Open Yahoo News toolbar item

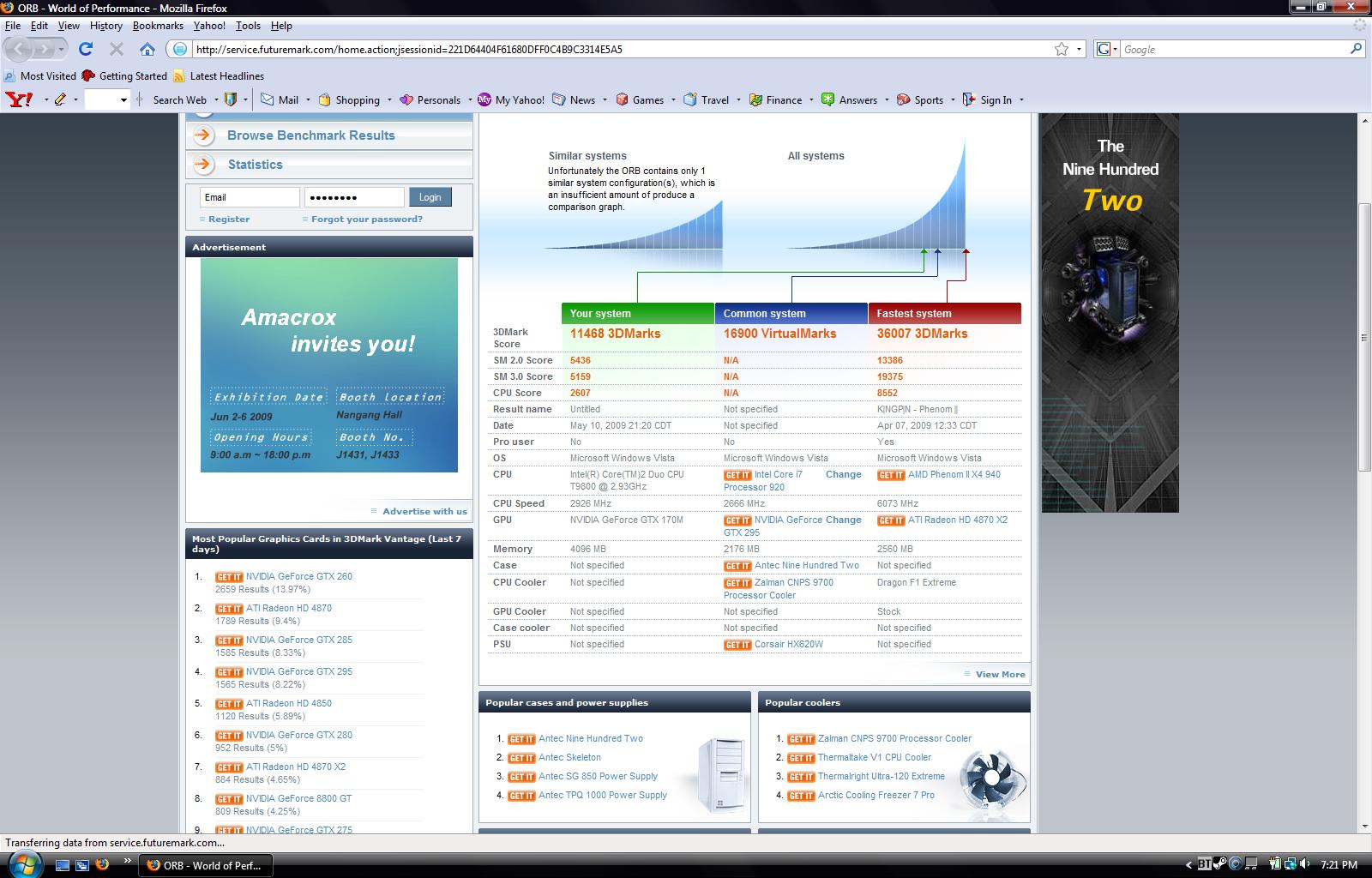(574, 99)
